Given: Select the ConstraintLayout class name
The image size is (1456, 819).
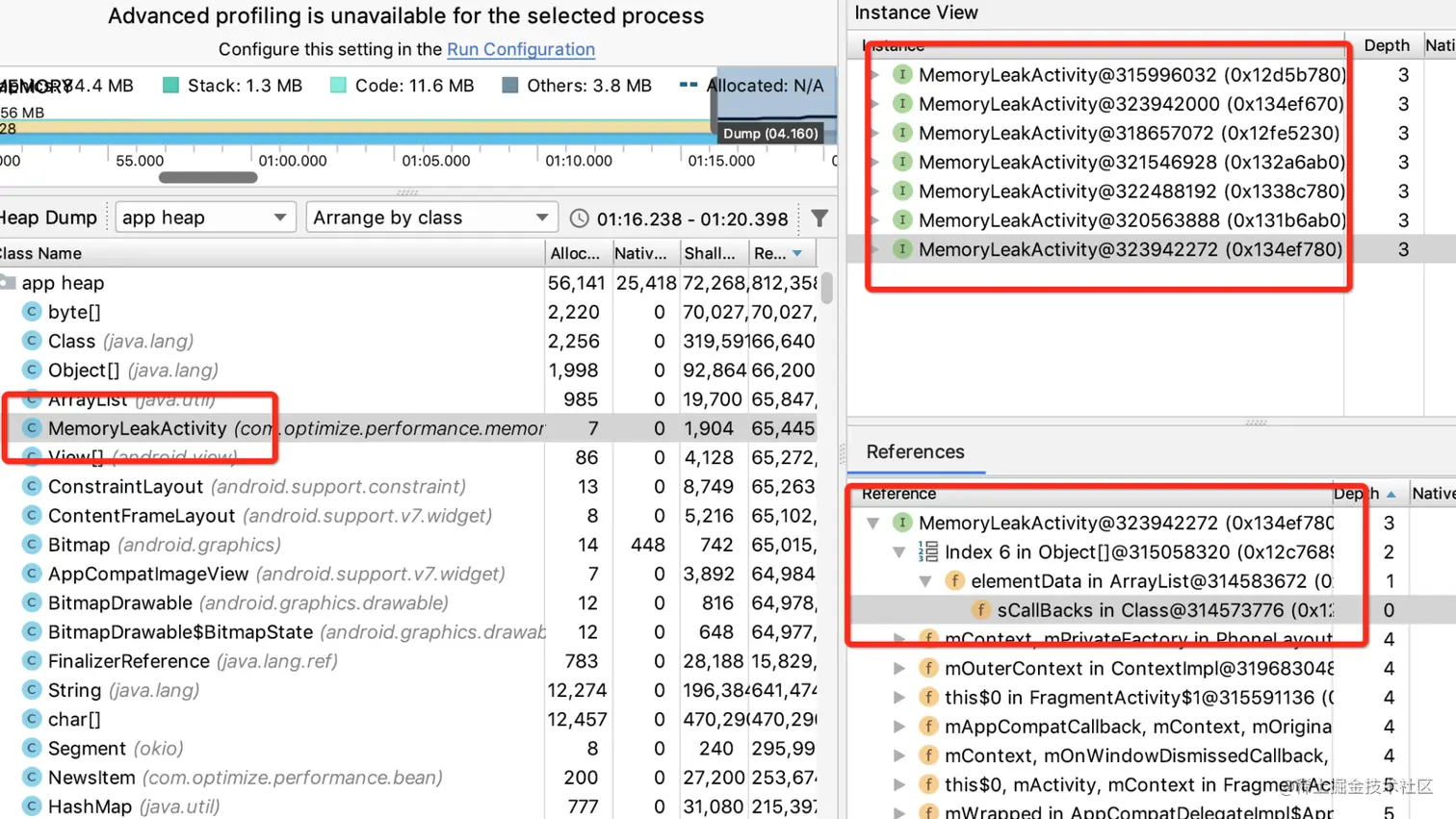Looking at the screenshot, I should point(125,486).
